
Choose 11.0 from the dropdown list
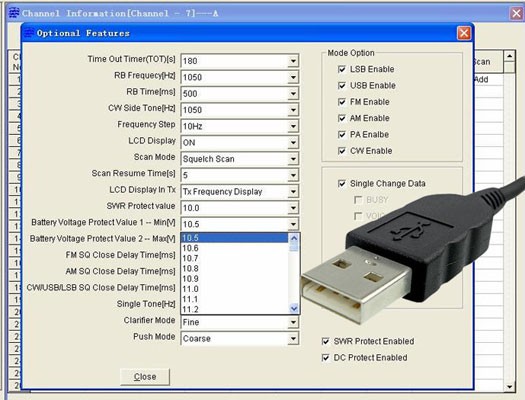(x=234, y=289)
